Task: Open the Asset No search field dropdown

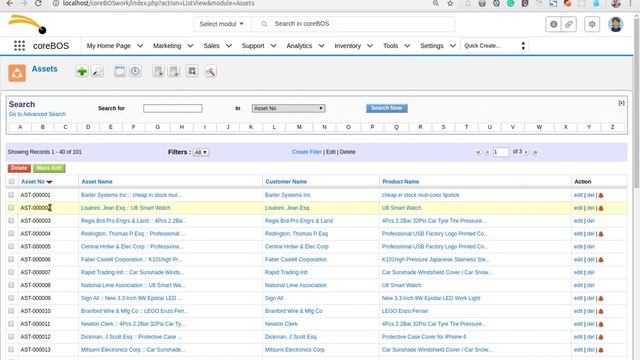Action: pyautogui.click(x=288, y=108)
